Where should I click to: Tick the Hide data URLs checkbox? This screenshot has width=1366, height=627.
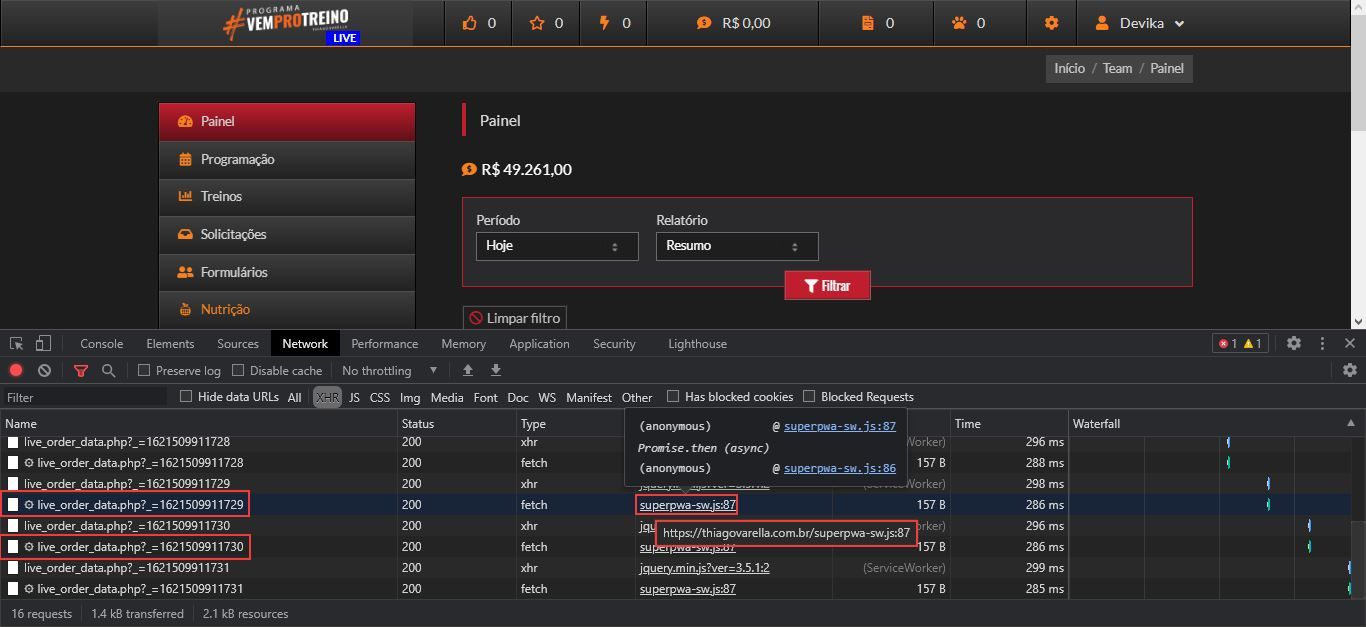[x=186, y=397]
